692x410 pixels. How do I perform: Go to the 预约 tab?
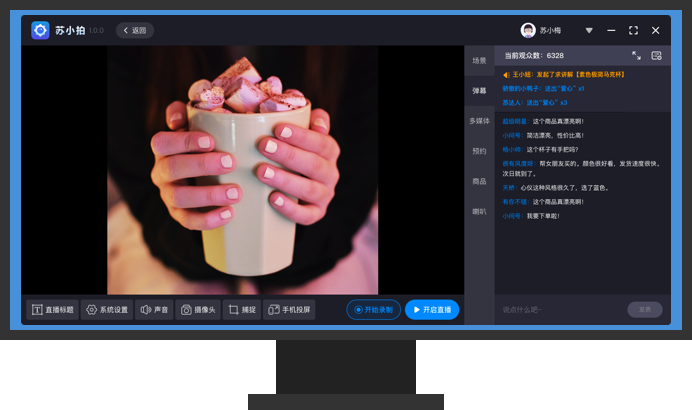[479, 151]
